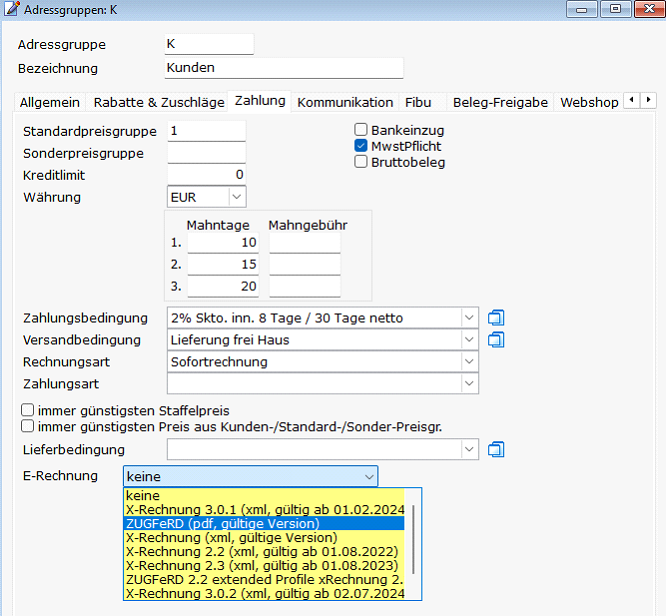Viewport: 666px width, 616px height.
Task: Toggle the Bruttobeleg checkbox
Action: click(x=362, y=162)
